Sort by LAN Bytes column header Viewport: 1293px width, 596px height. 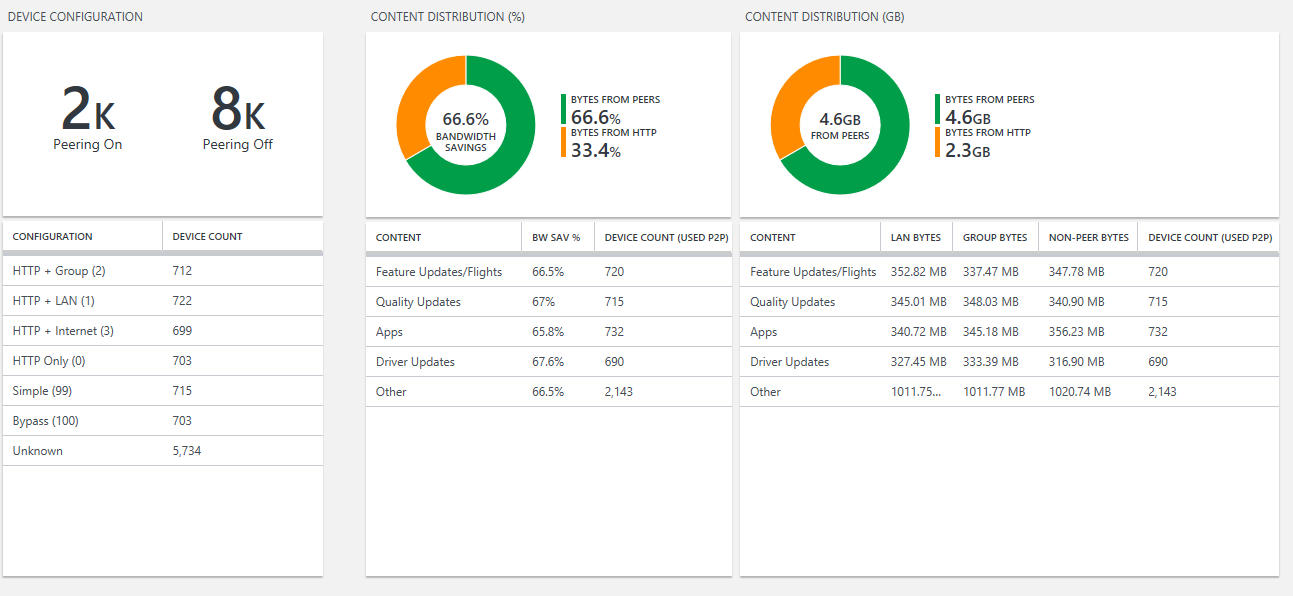915,238
